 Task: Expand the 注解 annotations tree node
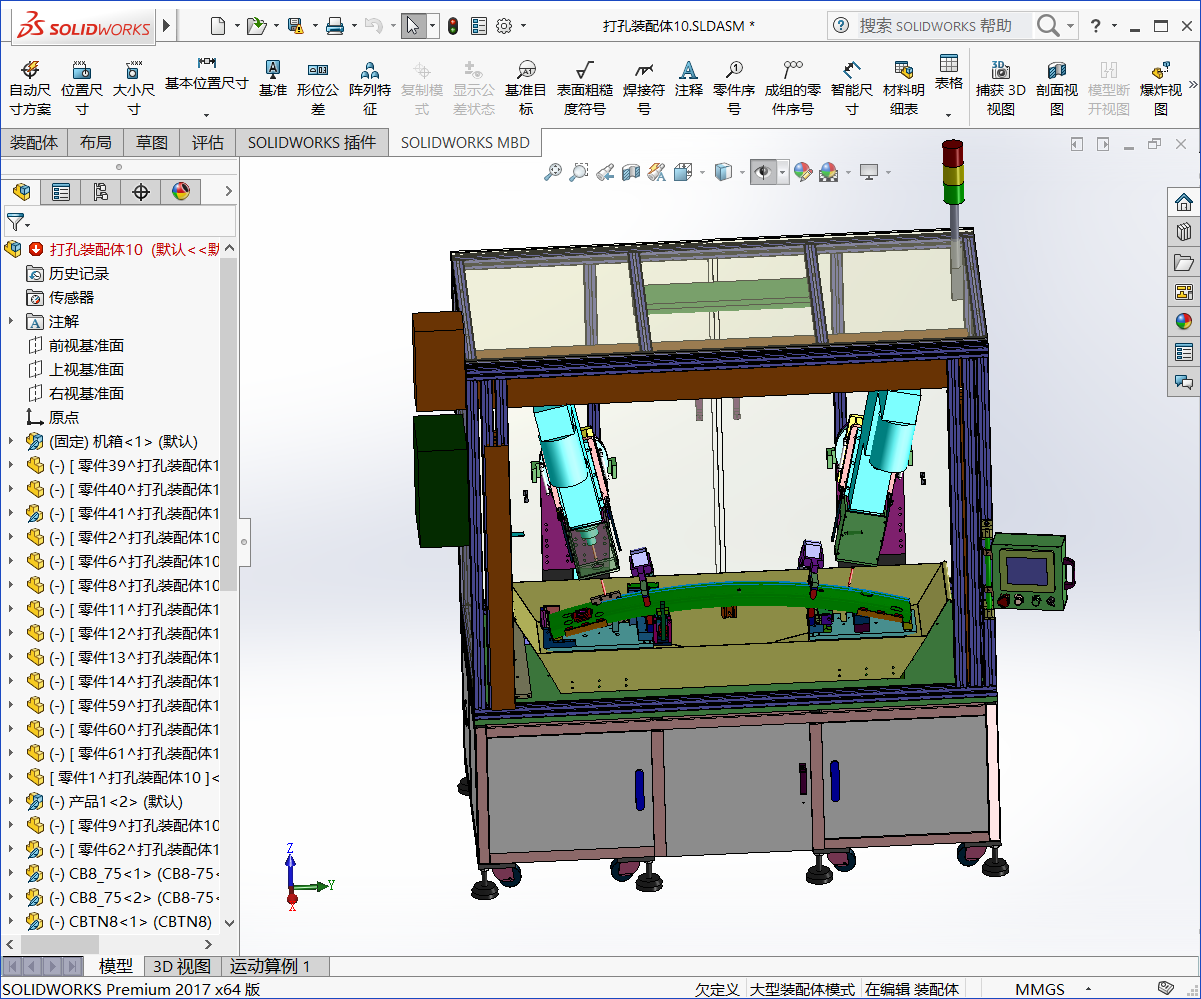tap(11, 321)
